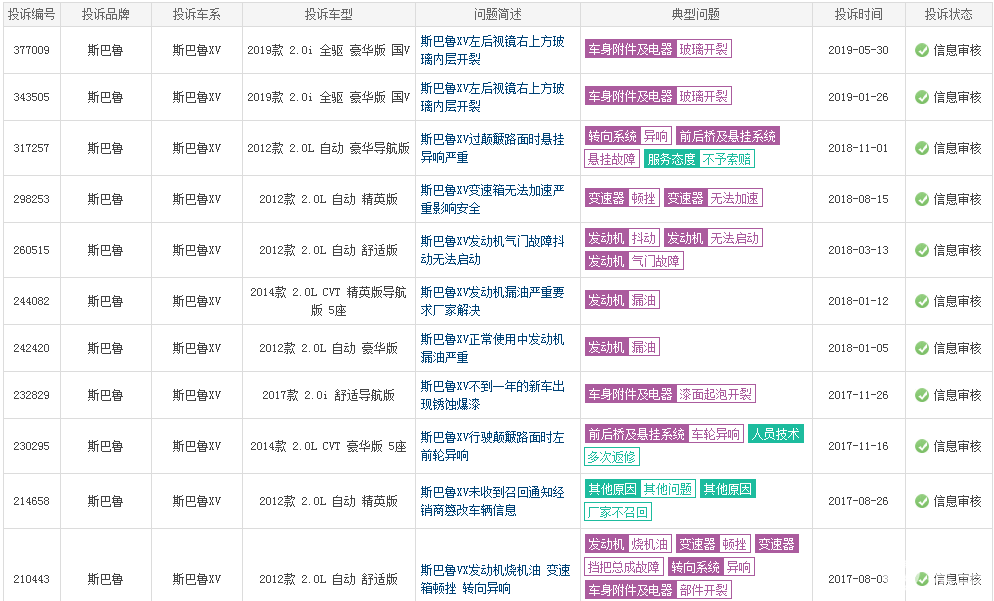Select 转向系统 异响 tag in row 210443

pyautogui.click(x=711, y=567)
